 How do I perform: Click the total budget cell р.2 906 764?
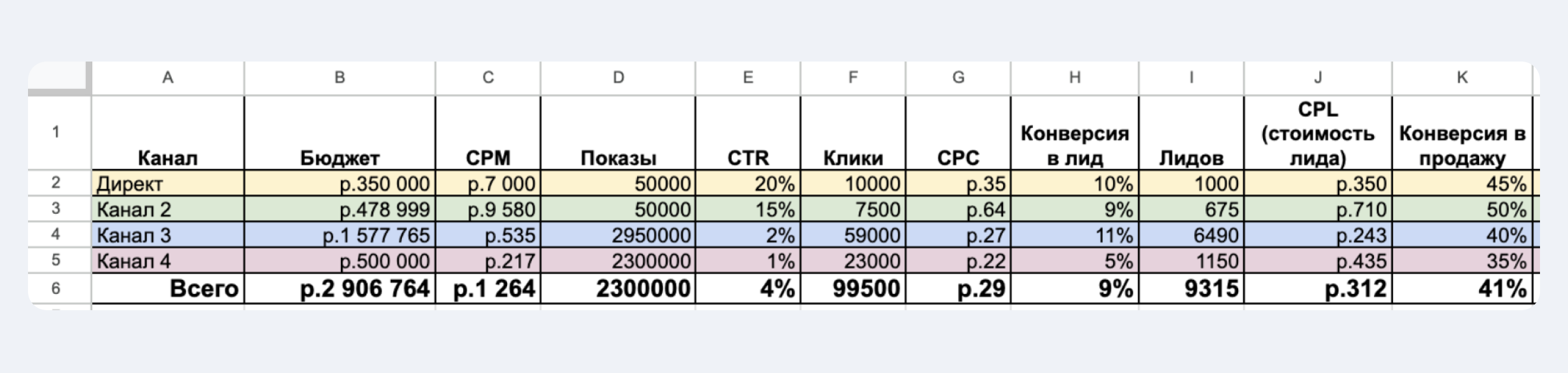point(339,288)
